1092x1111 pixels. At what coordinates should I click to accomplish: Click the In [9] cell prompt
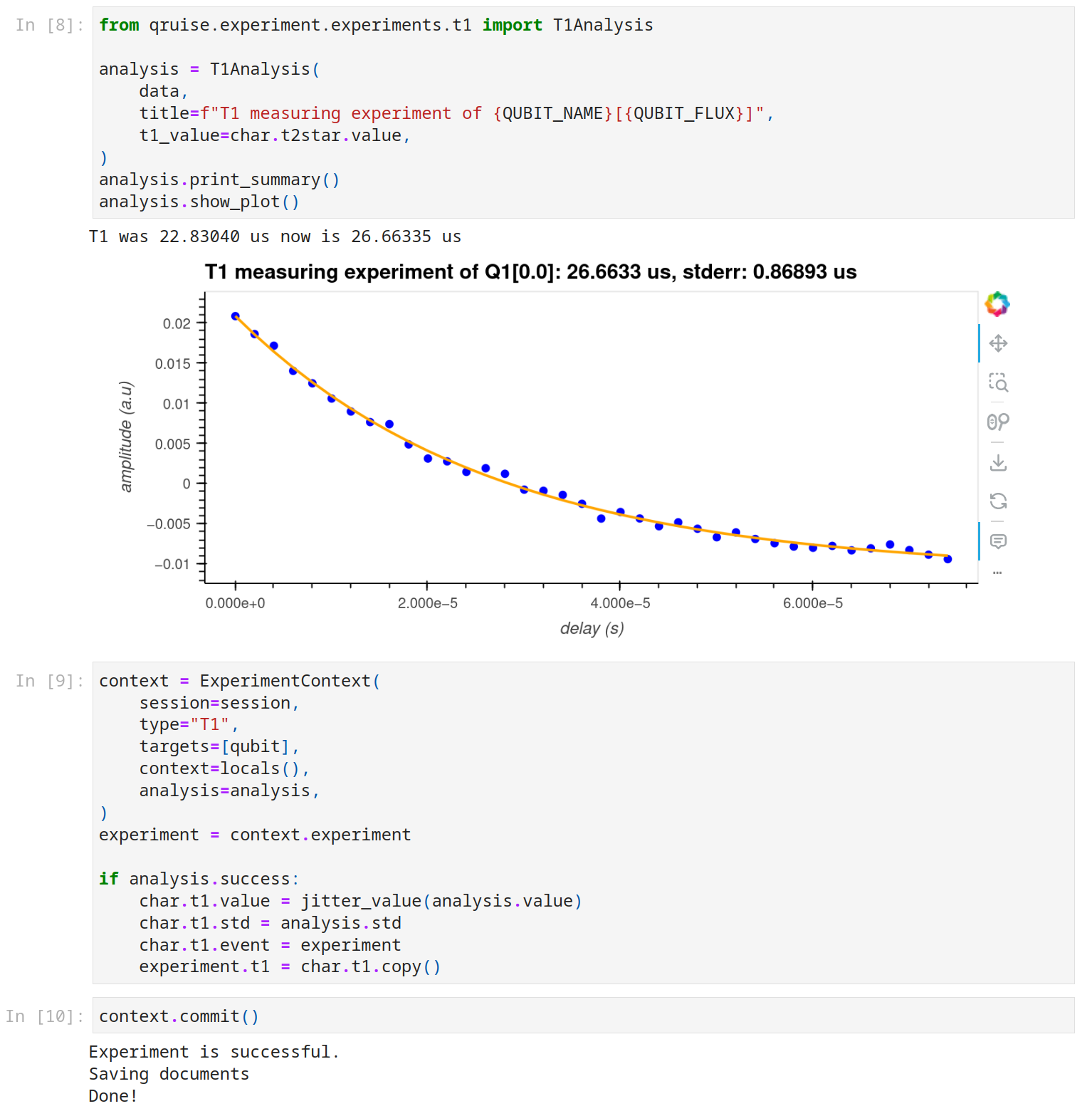[49, 682]
